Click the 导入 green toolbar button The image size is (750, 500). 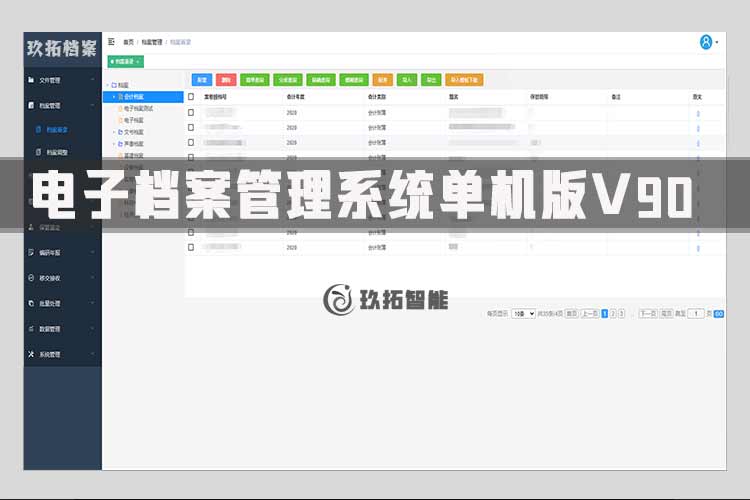click(407, 80)
